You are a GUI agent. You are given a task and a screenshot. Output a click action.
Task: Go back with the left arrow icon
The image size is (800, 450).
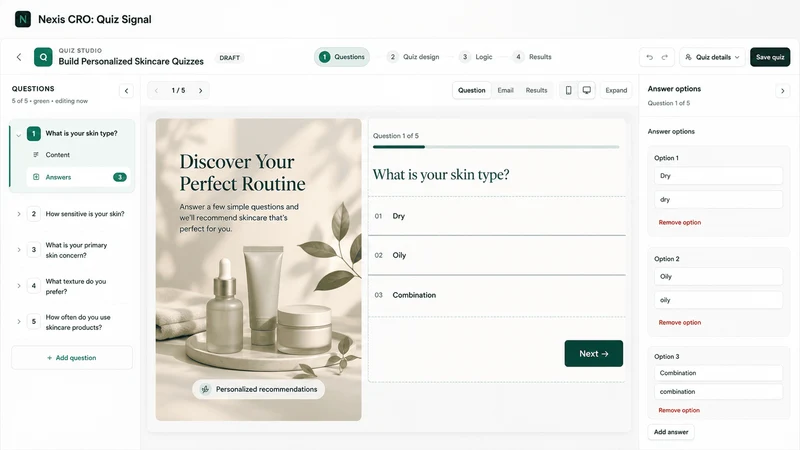click(x=19, y=57)
